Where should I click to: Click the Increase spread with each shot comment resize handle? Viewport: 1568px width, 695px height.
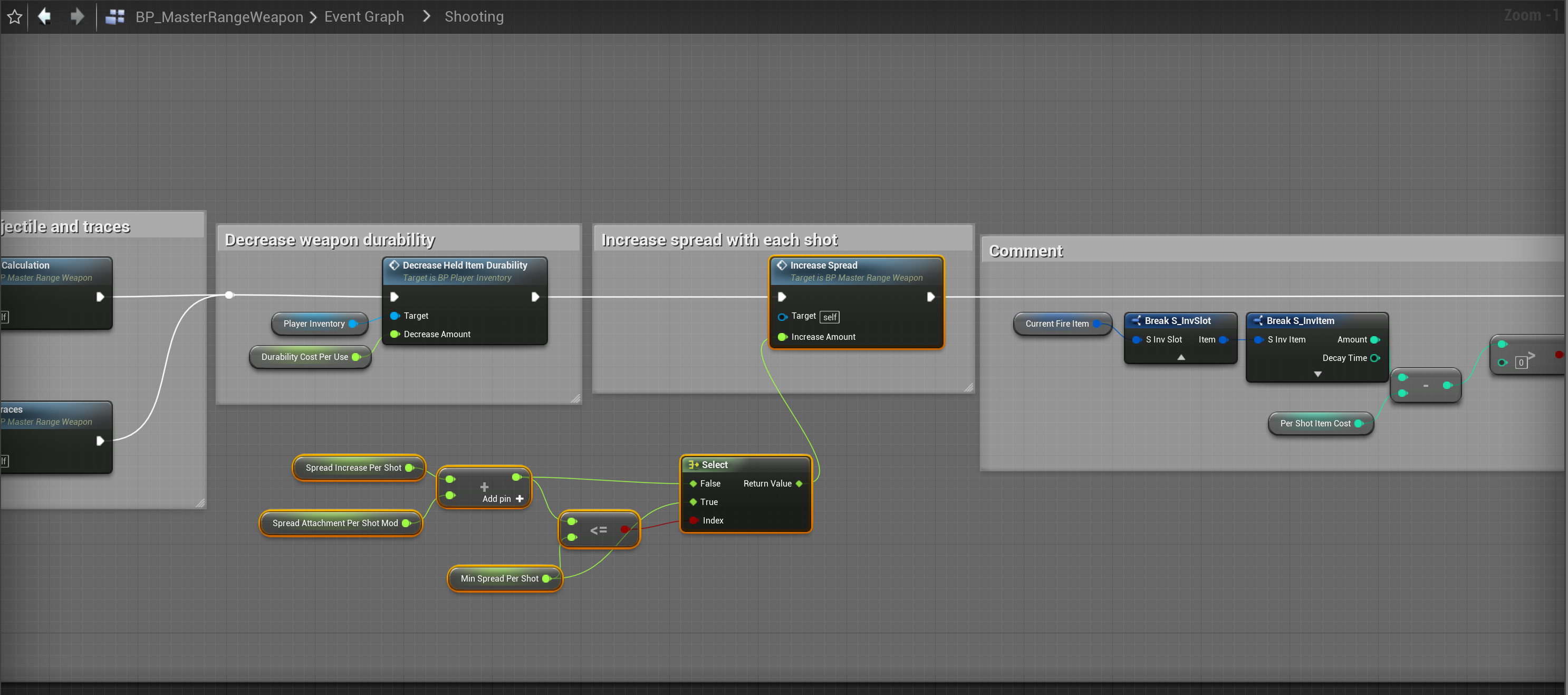pos(968,387)
